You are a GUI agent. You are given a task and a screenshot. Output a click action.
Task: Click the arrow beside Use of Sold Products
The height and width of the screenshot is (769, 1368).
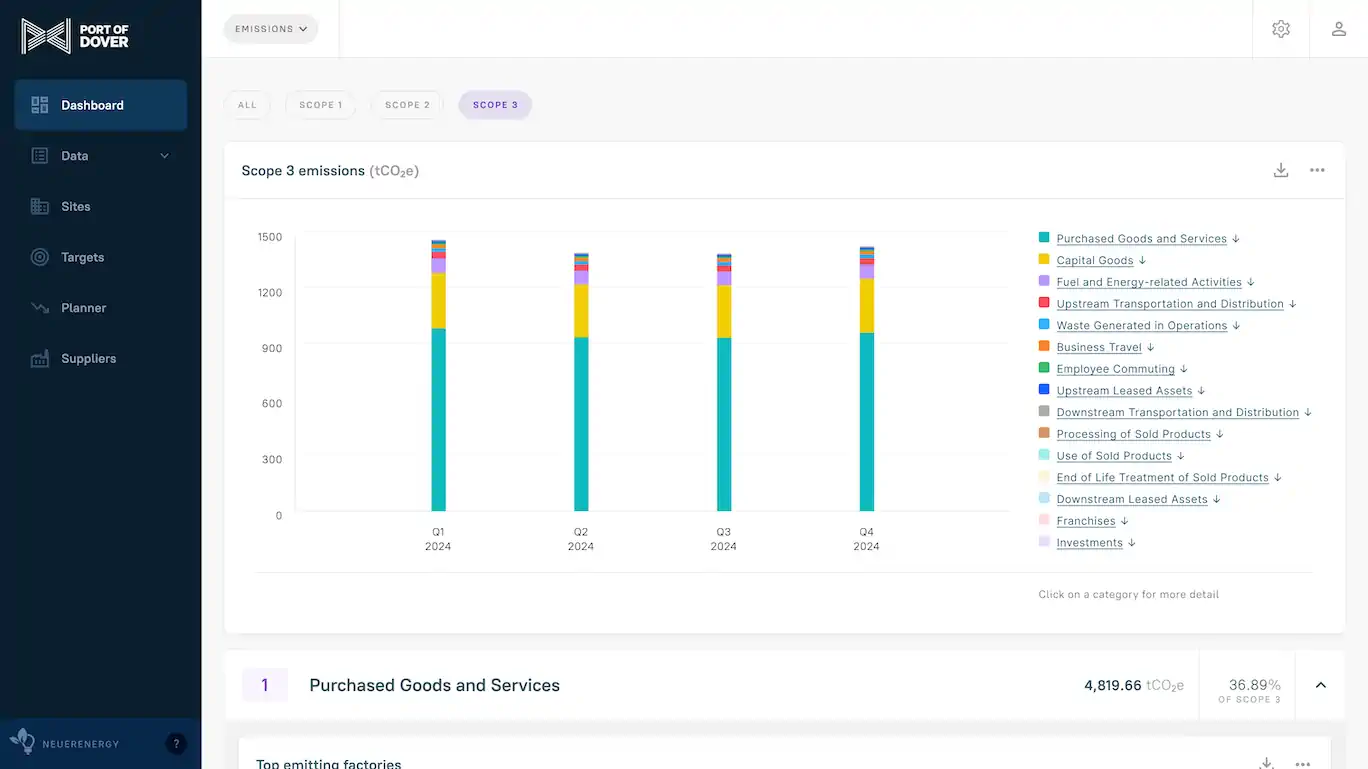(x=1181, y=456)
